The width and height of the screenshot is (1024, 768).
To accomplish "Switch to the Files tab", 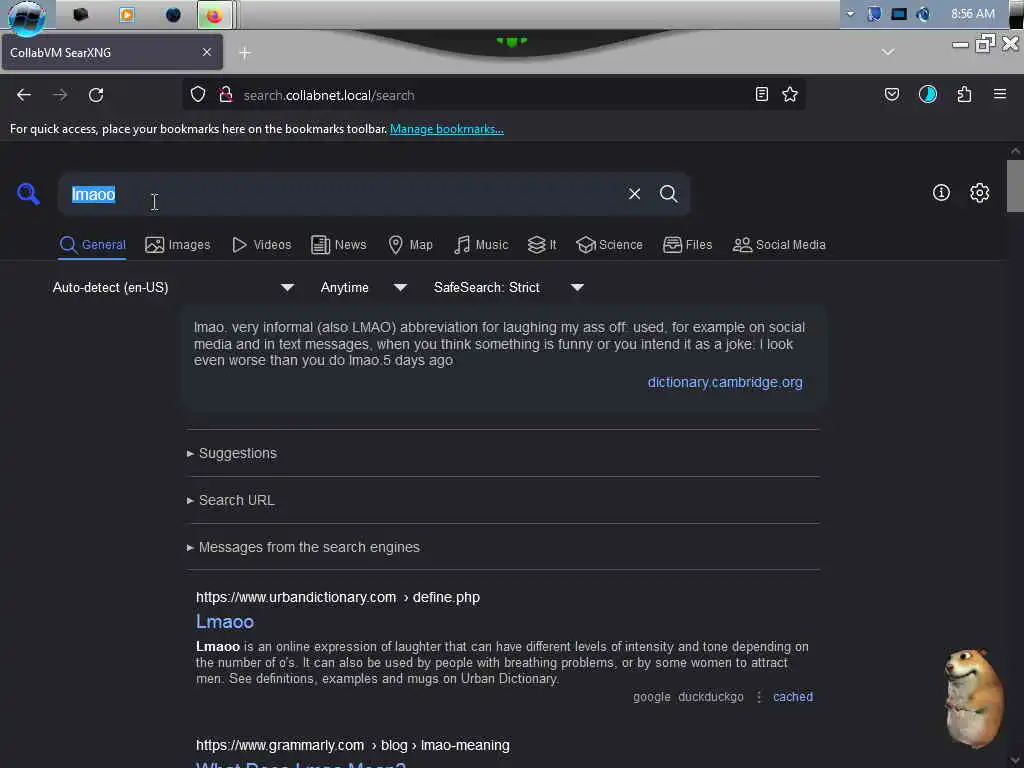I will (687, 245).
